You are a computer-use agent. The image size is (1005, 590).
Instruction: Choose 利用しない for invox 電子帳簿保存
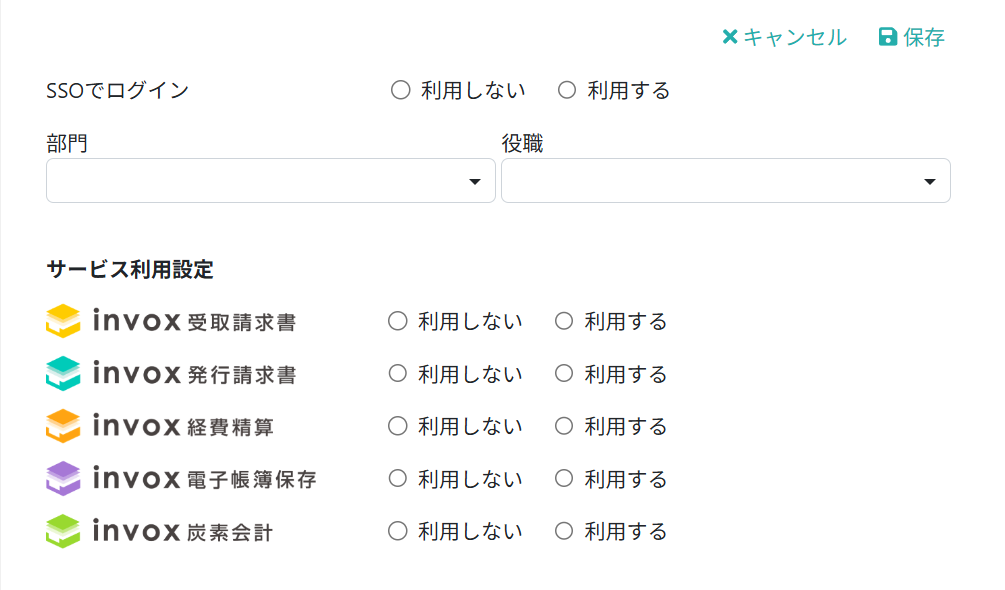(x=398, y=479)
